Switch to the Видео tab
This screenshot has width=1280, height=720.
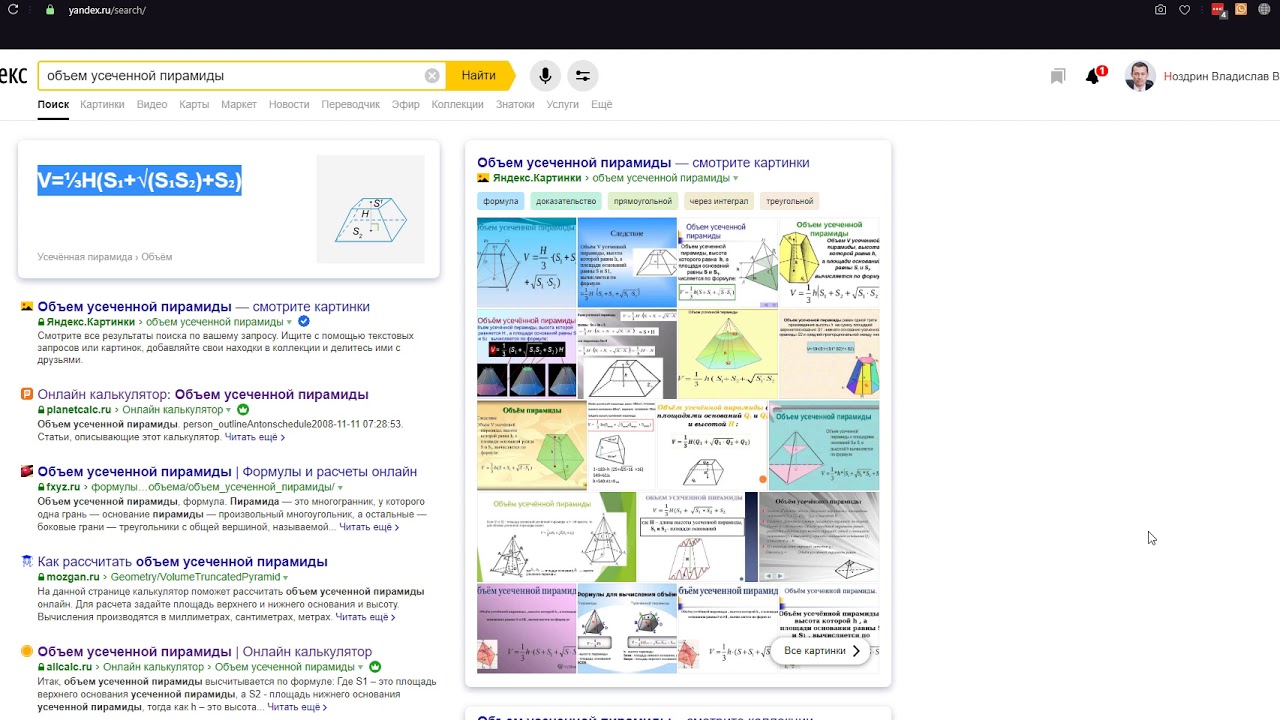pyautogui.click(x=152, y=104)
